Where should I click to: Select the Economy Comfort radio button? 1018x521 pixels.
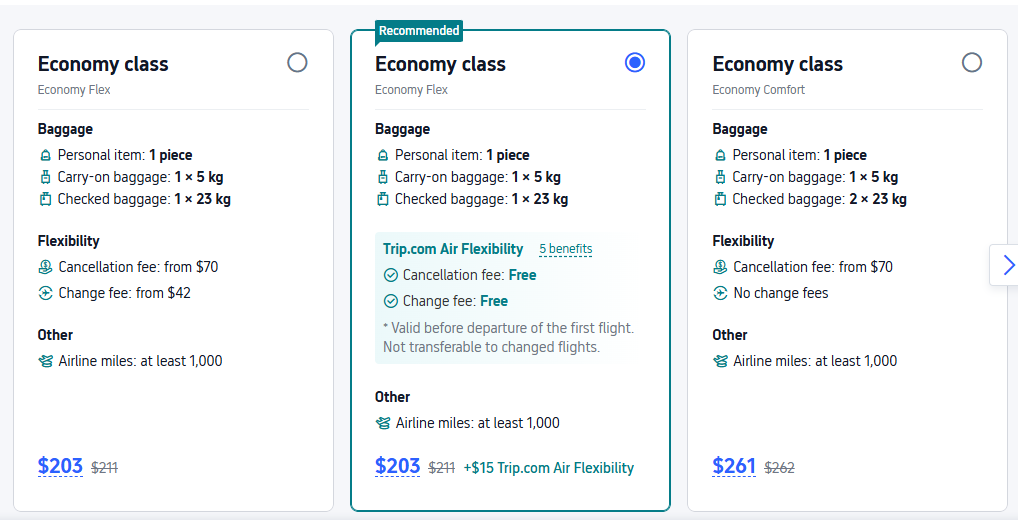point(971,63)
